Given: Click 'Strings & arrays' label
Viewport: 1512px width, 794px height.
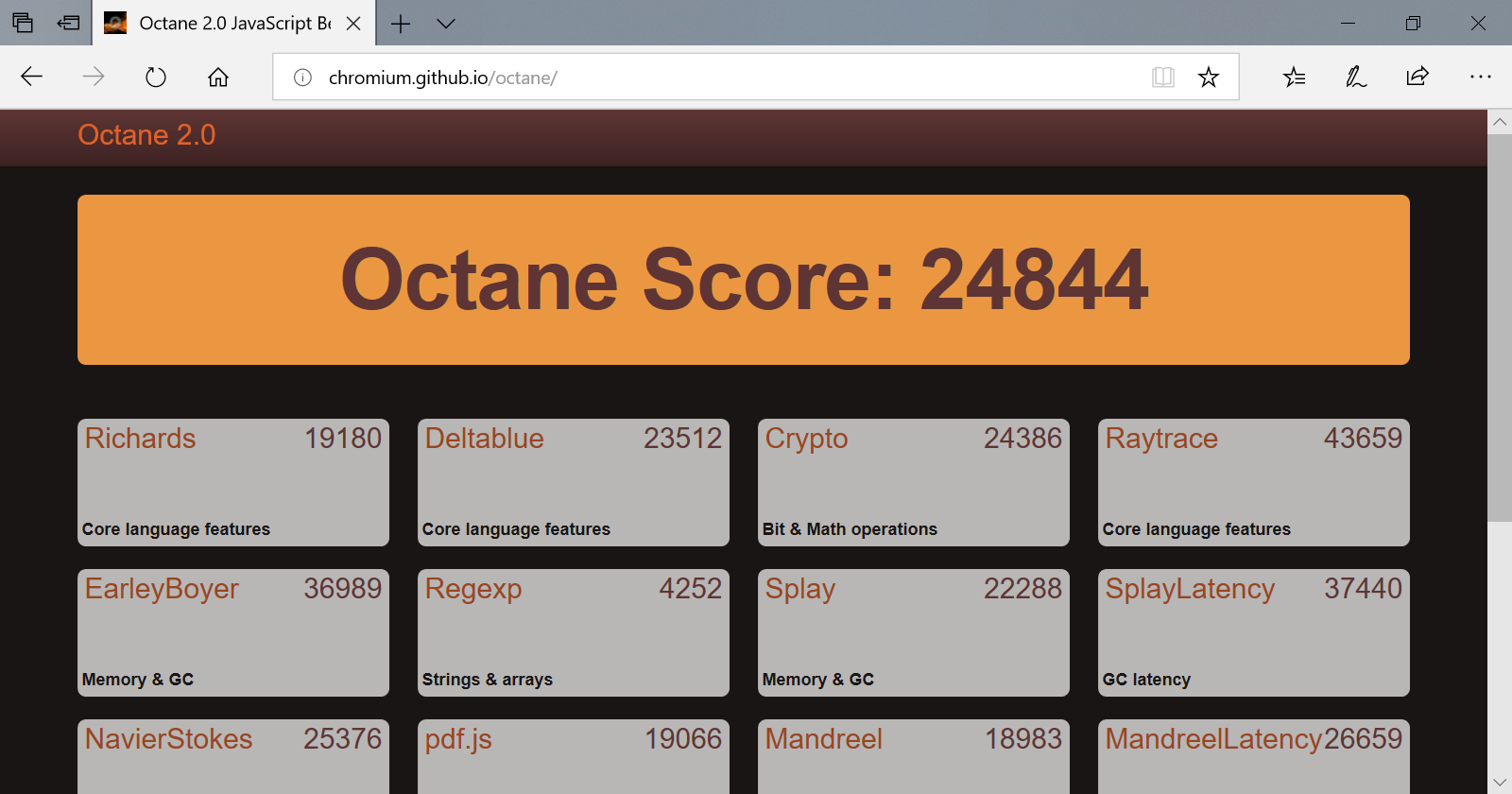Looking at the screenshot, I should click(x=488, y=680).
